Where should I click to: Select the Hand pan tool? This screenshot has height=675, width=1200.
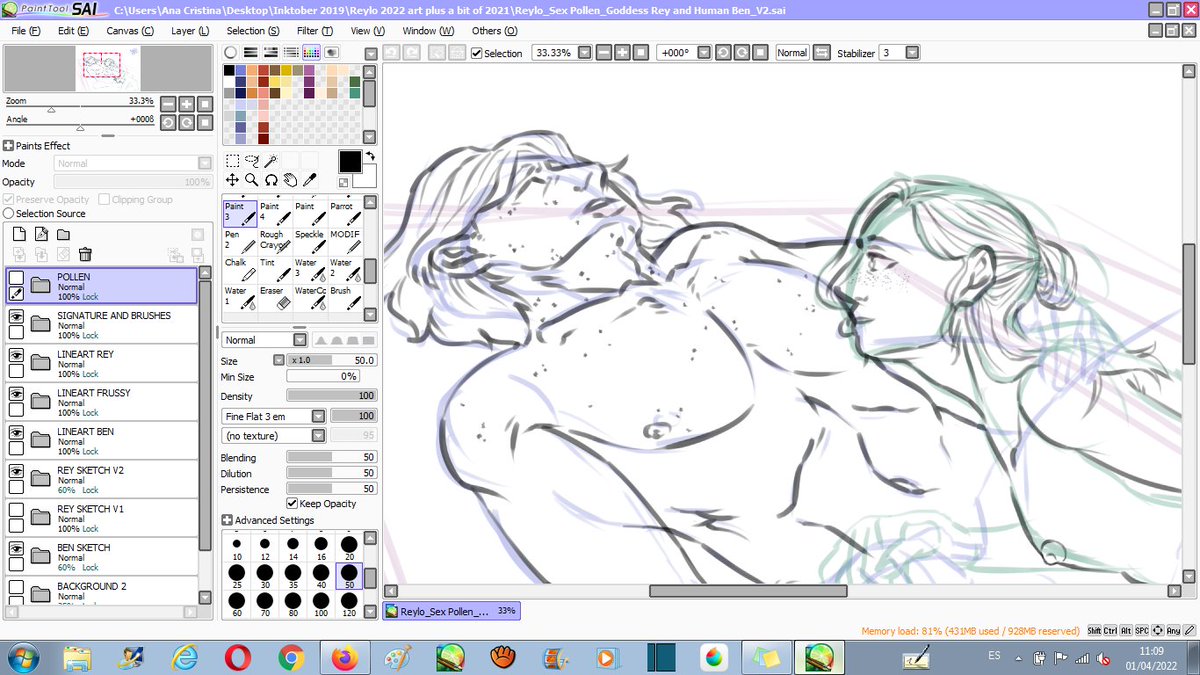tap(289, 180)
